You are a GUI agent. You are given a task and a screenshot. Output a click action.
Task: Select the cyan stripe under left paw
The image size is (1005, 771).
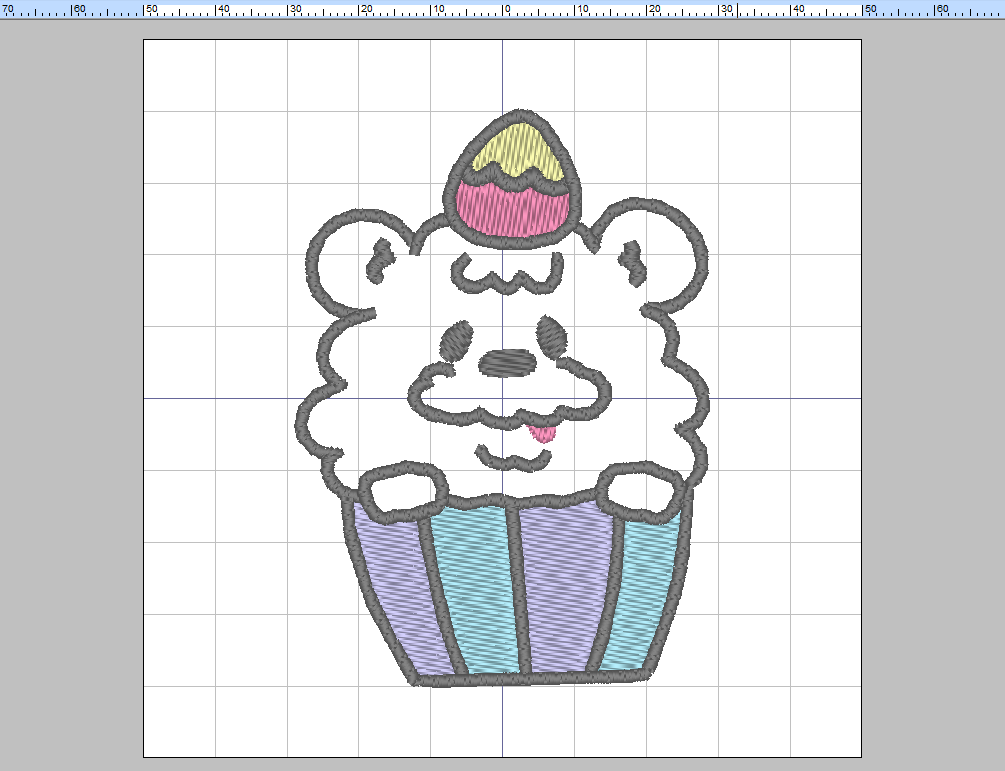point(476,590)
